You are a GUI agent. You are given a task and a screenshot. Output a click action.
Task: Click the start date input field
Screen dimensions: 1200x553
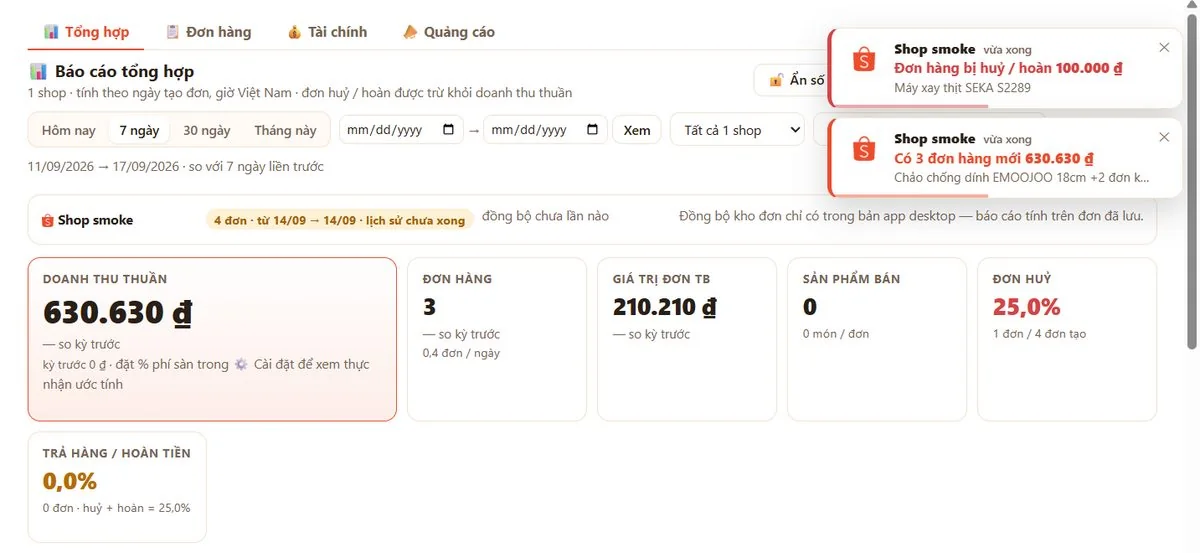pos(401,130)
